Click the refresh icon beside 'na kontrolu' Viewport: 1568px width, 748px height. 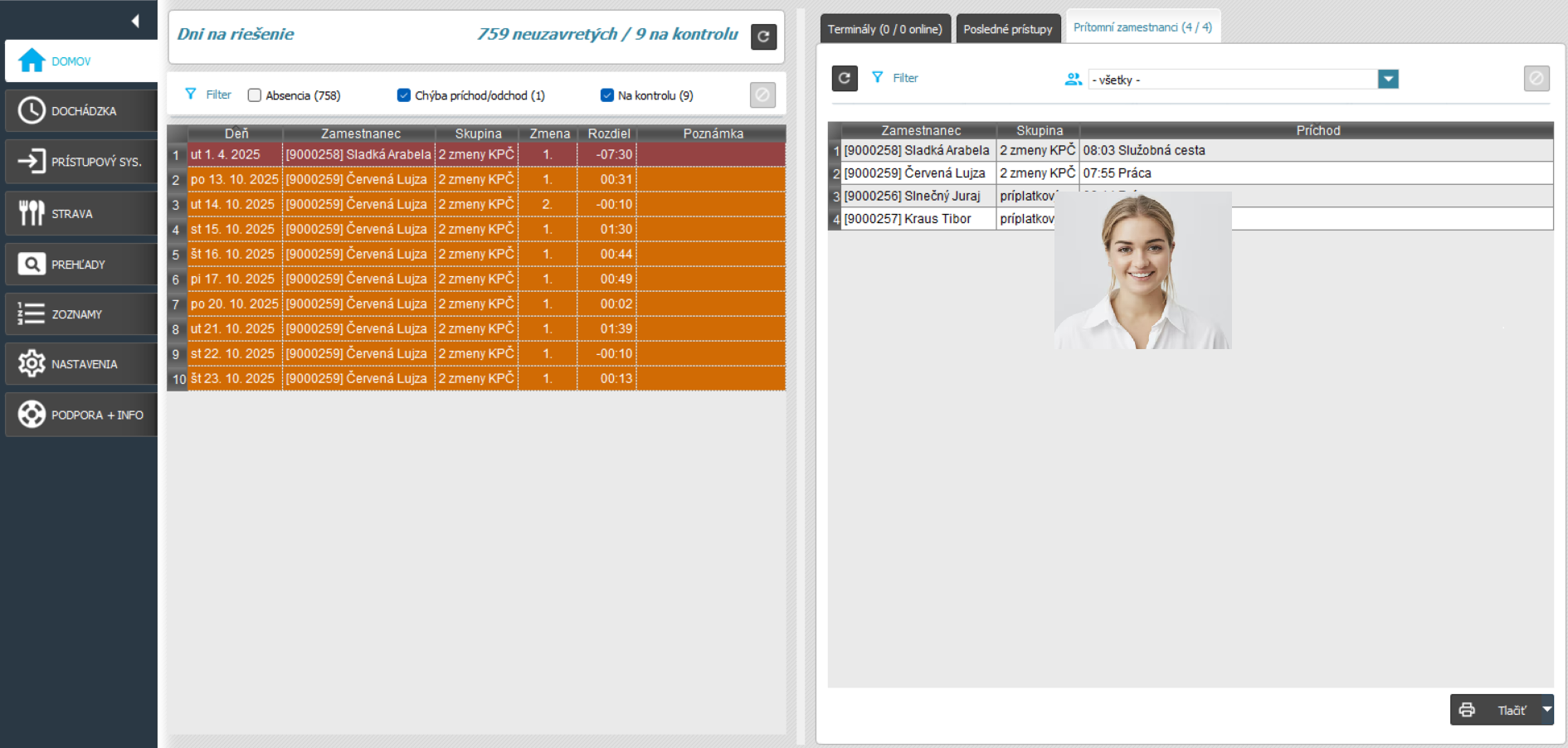coord(763,36)
